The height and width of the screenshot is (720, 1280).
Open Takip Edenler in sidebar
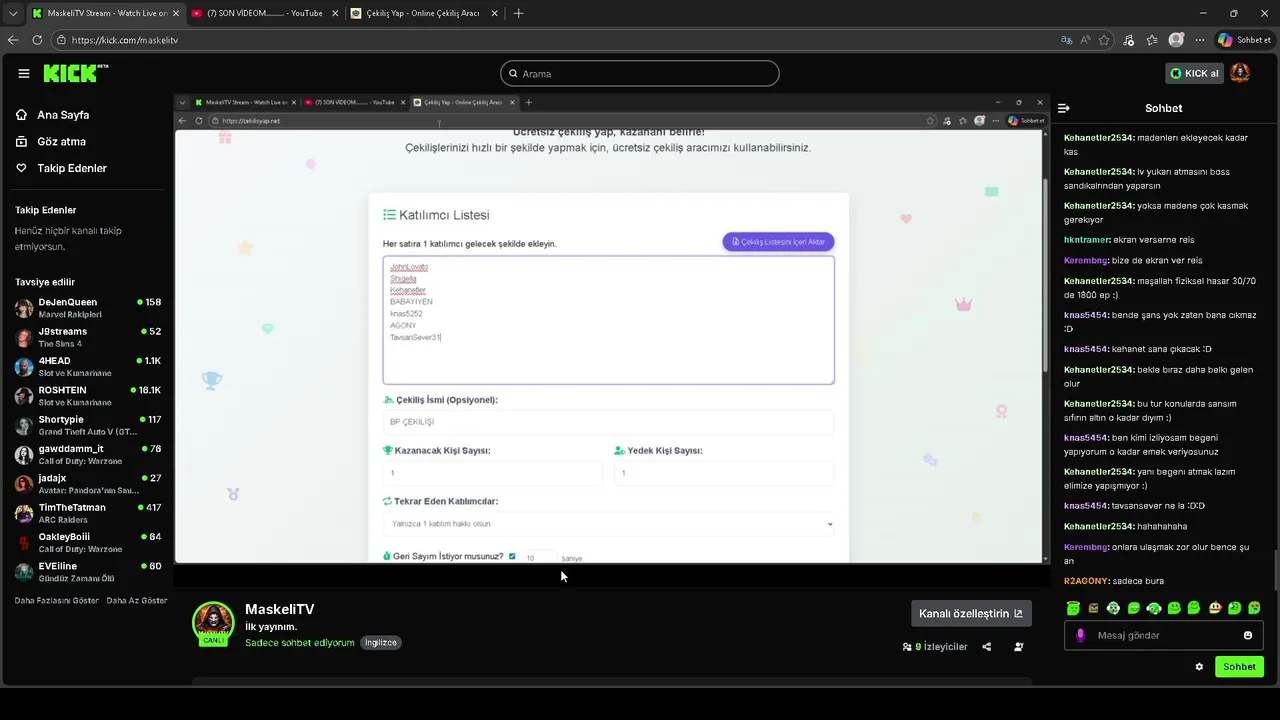[70, 168]
